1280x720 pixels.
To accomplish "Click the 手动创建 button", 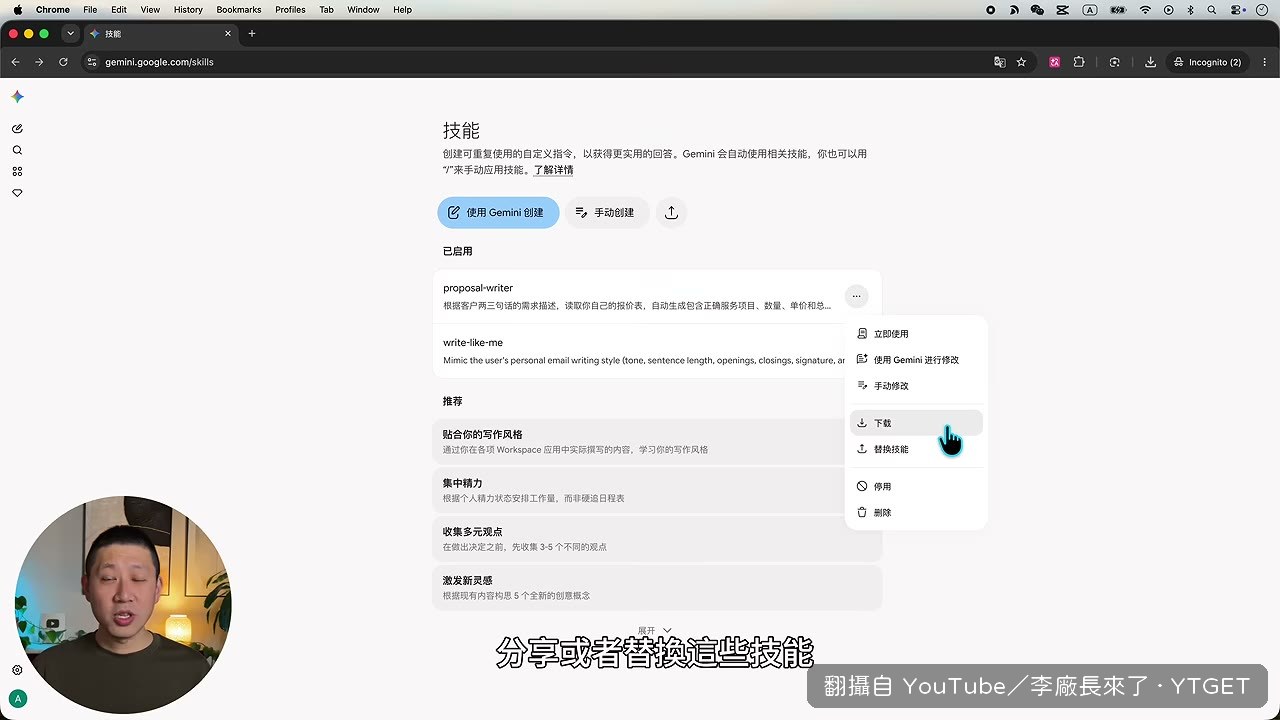I will click(x=607, y=212).
